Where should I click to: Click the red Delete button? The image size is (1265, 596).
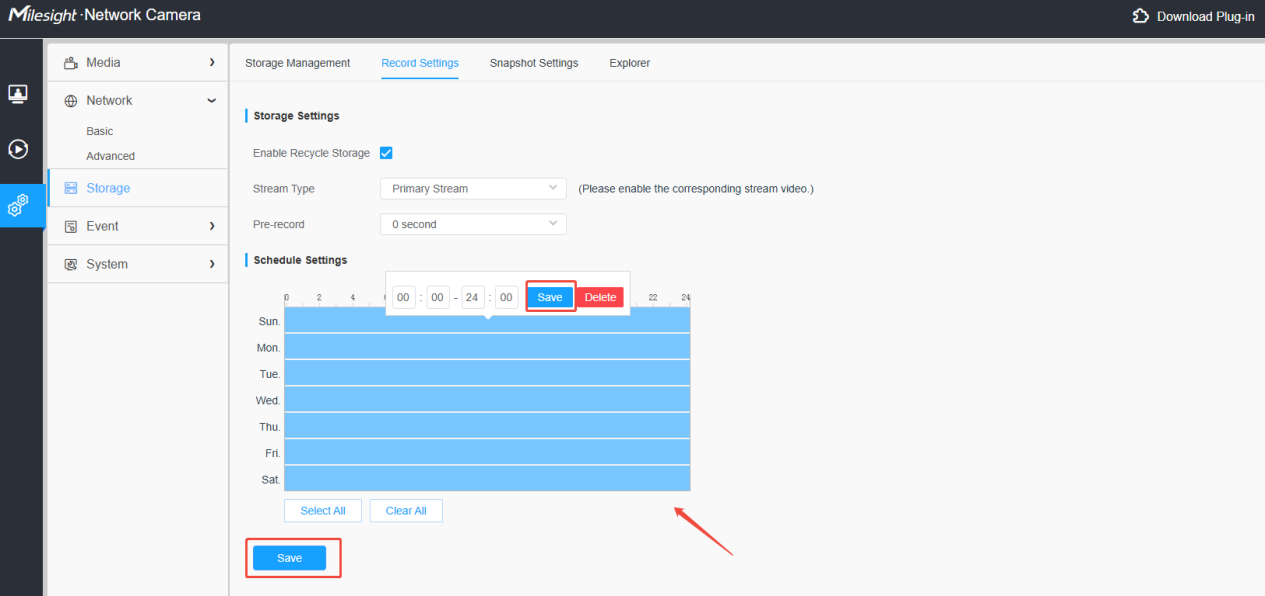click(600, 297)
